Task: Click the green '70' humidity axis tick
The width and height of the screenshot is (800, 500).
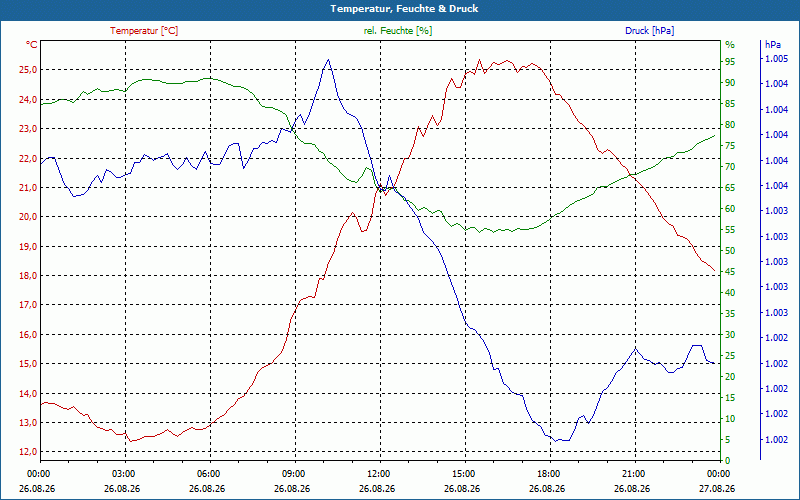Action: tap(730, 167)
